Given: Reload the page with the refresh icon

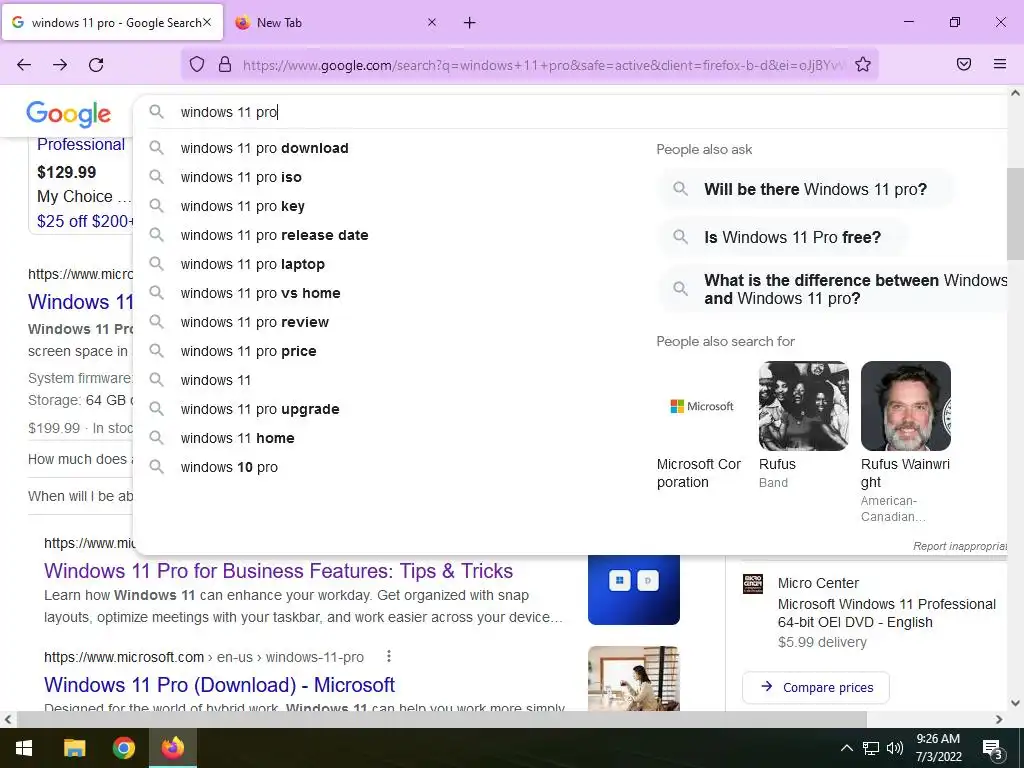Looking at the screenshot, I should [x=96, y=65].
